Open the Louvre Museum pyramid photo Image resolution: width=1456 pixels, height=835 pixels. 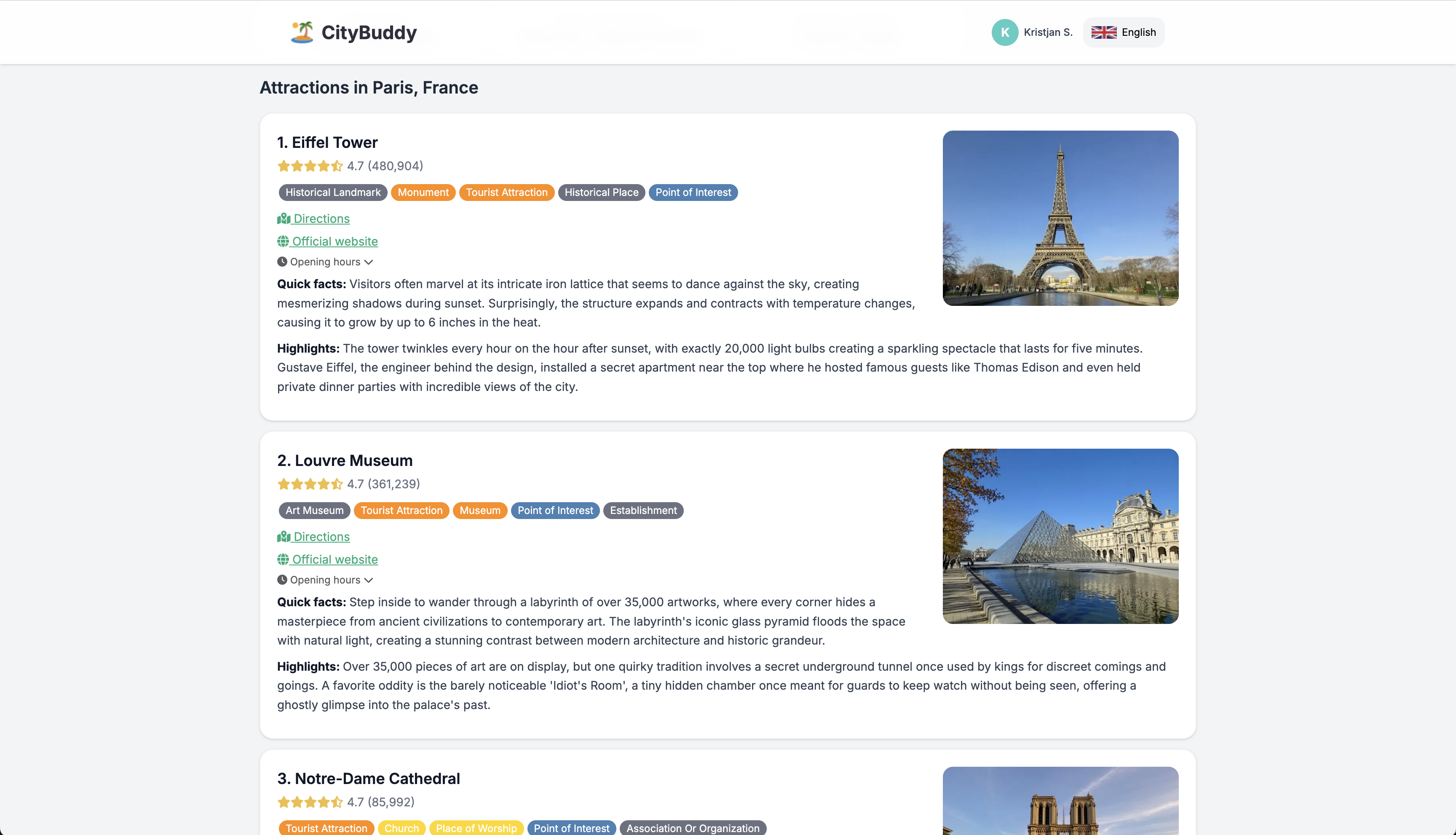pyautogui.click(x=1060, y=537)
